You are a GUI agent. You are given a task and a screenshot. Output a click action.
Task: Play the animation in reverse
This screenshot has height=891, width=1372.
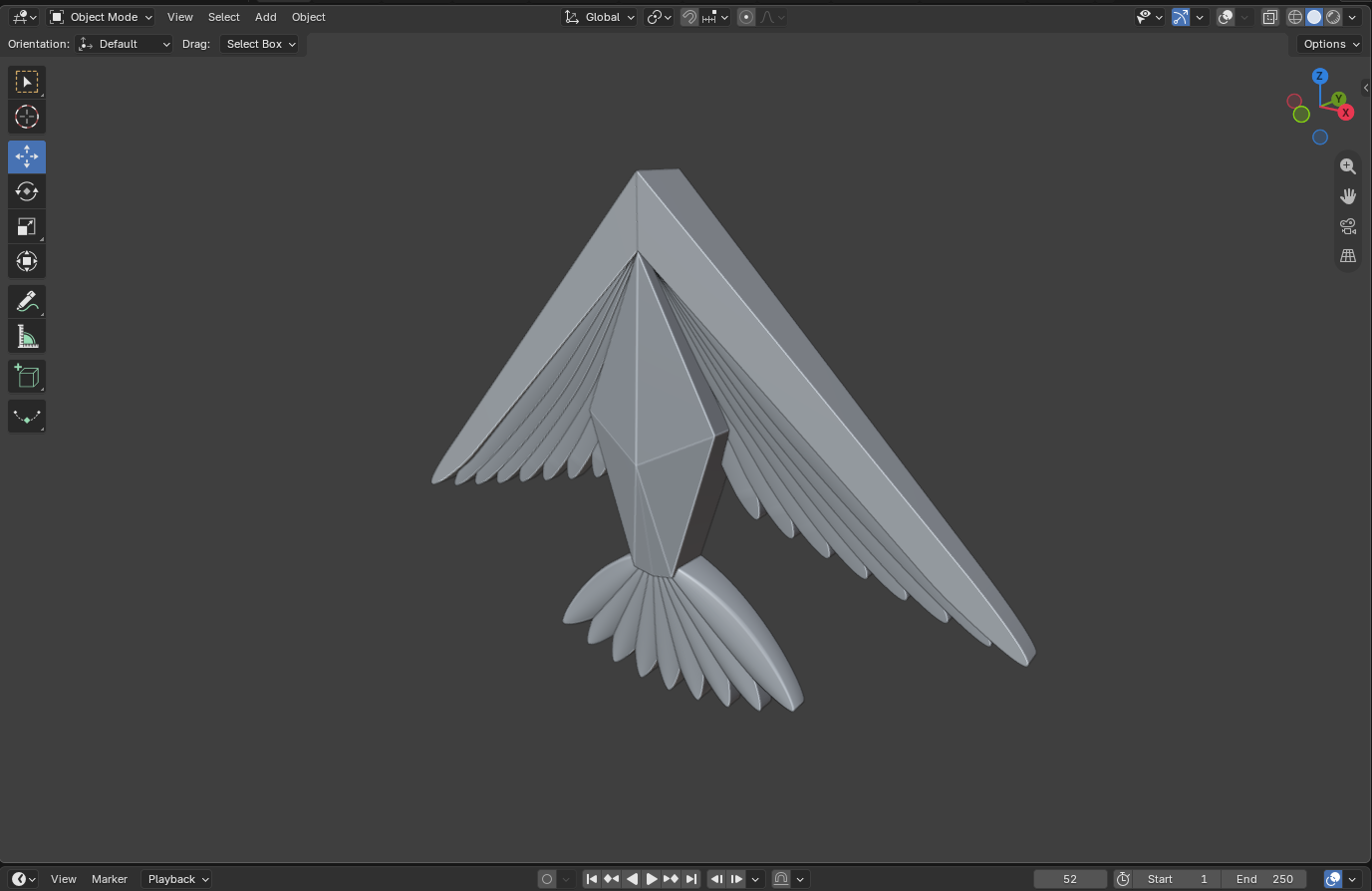coord(632,879)
